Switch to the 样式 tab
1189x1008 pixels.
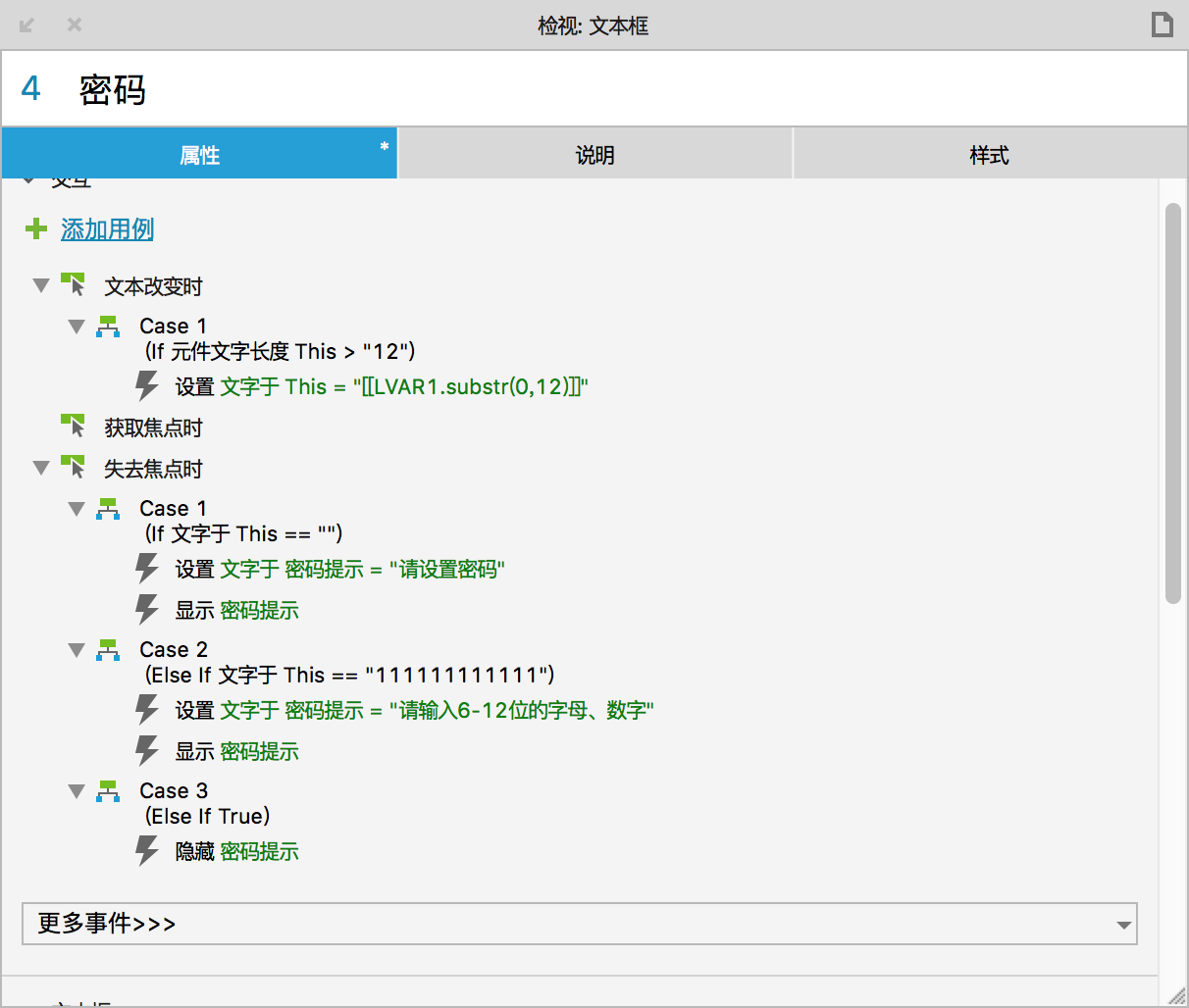pyautogui.click(x=989, y=155)
